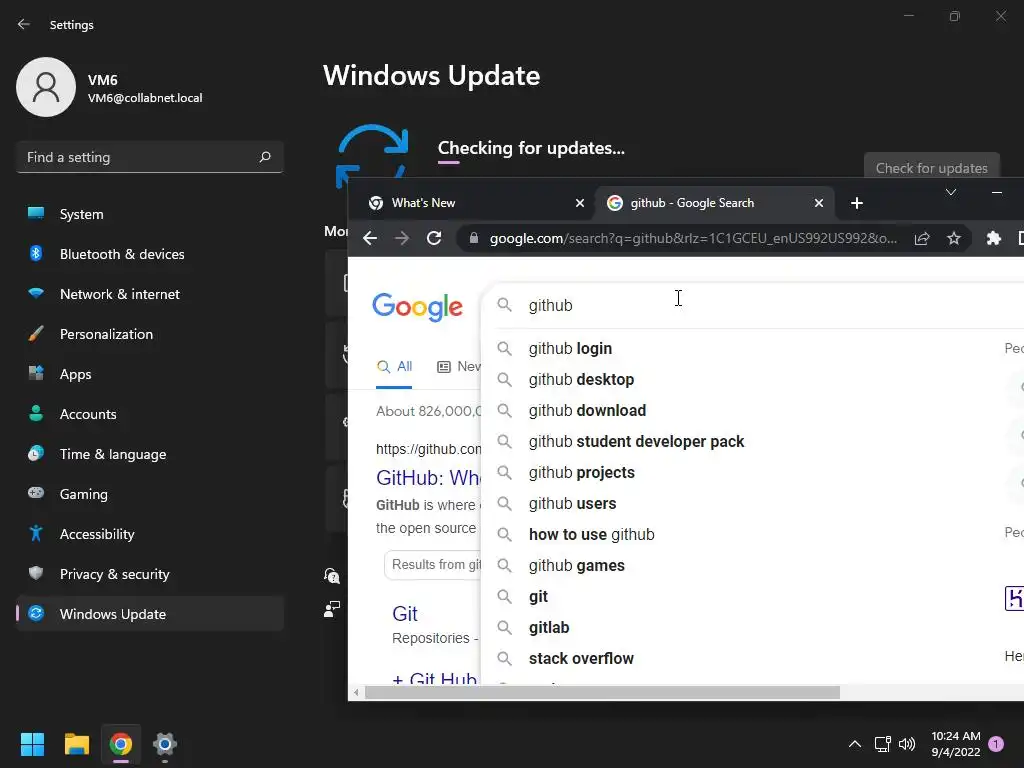Open the Git sitelink result

pos(405,614)
